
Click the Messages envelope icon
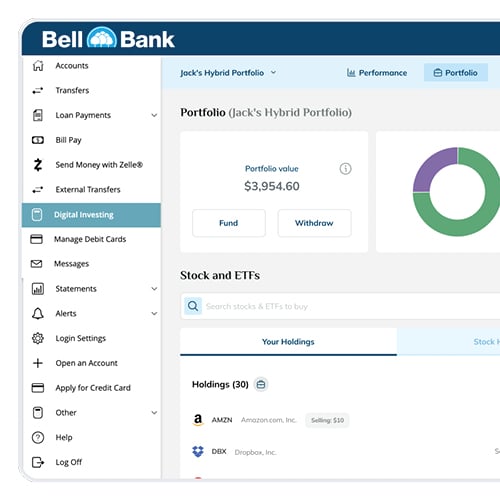(36, 264)
